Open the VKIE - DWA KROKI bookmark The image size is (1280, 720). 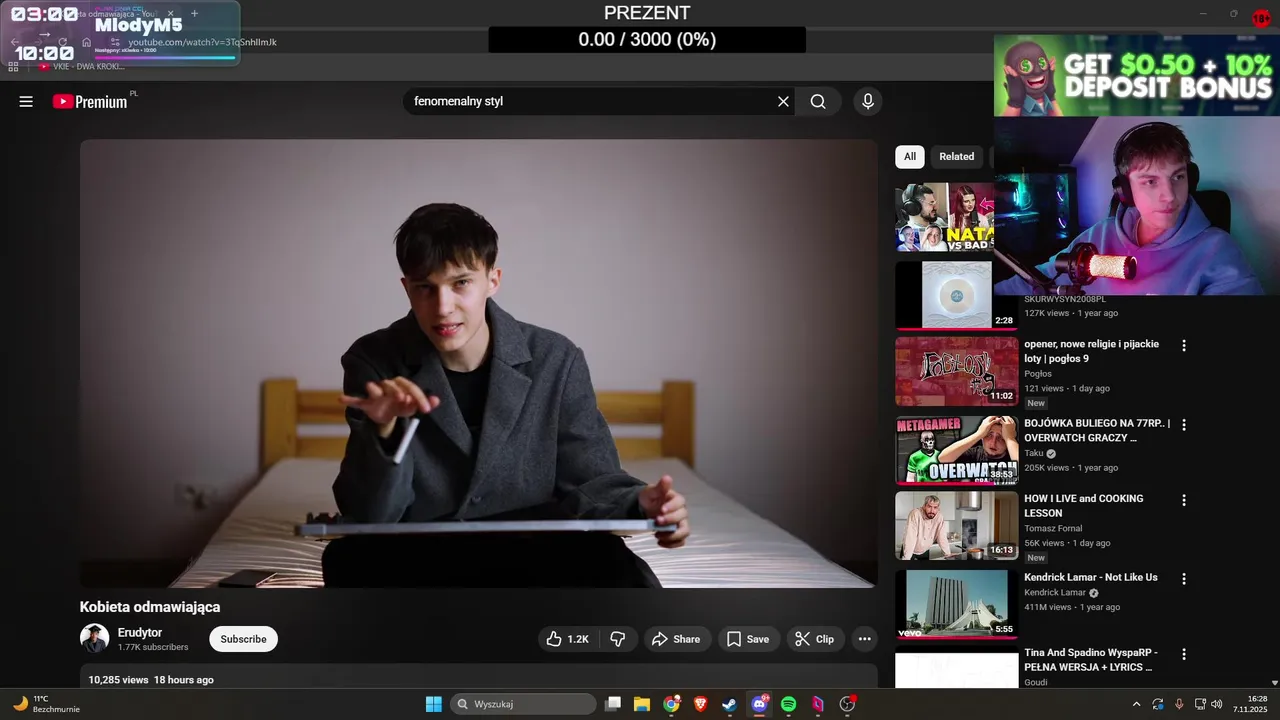point(82,66)
